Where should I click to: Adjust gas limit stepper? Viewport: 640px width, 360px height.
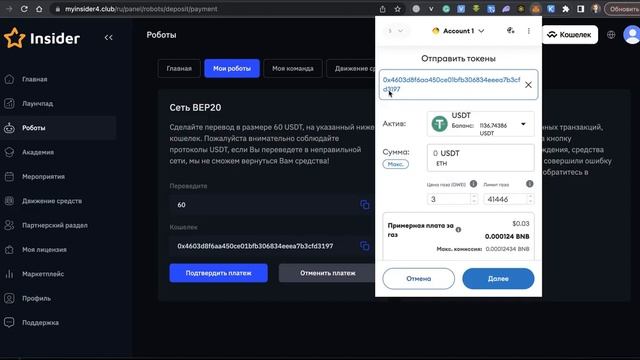(530, 199)
